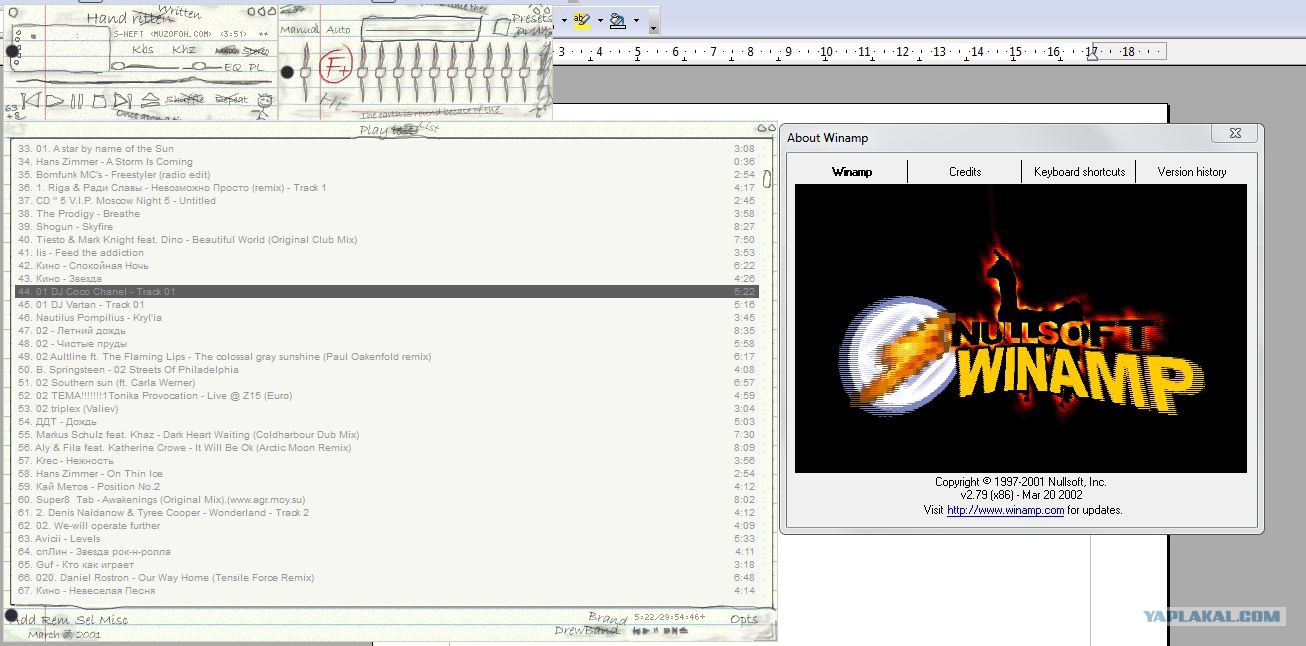
Task: Open the Version history tab
Action: 1191,172
